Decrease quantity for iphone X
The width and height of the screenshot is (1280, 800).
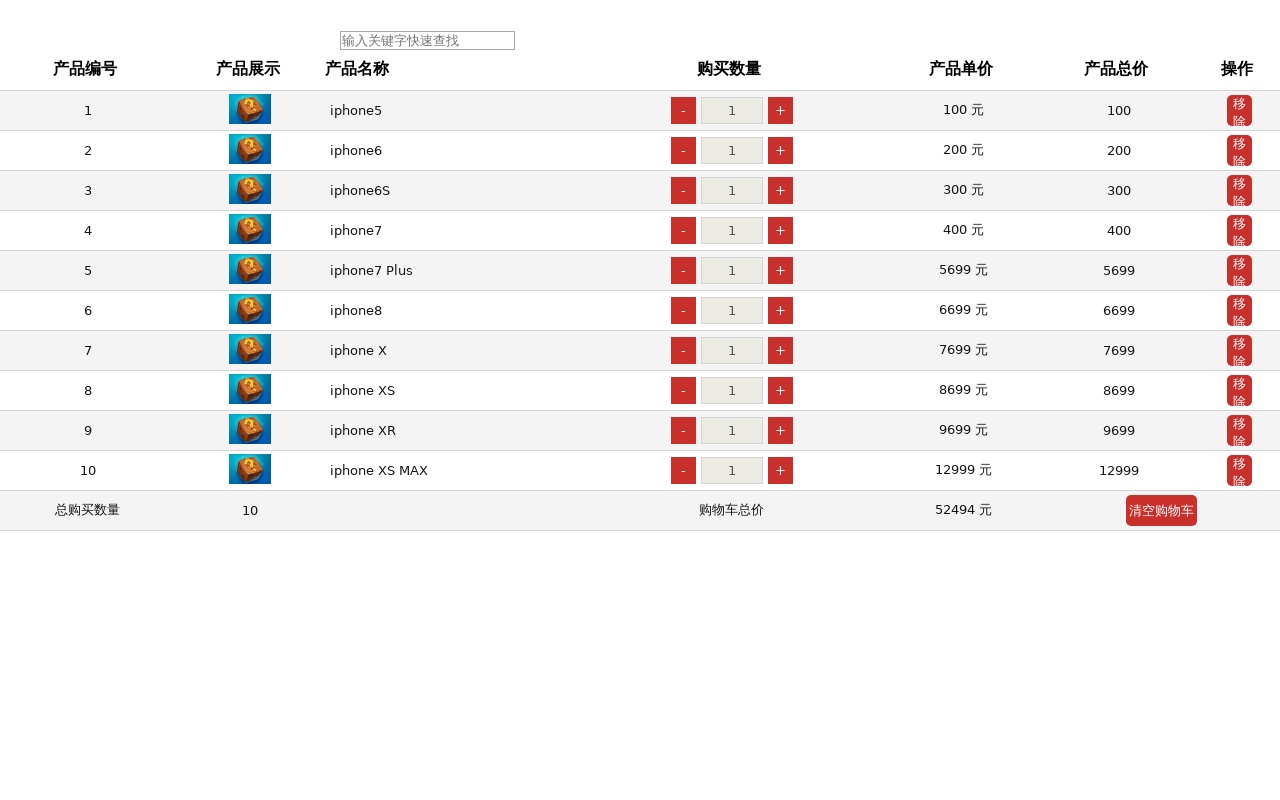click(x=683, y=350)
